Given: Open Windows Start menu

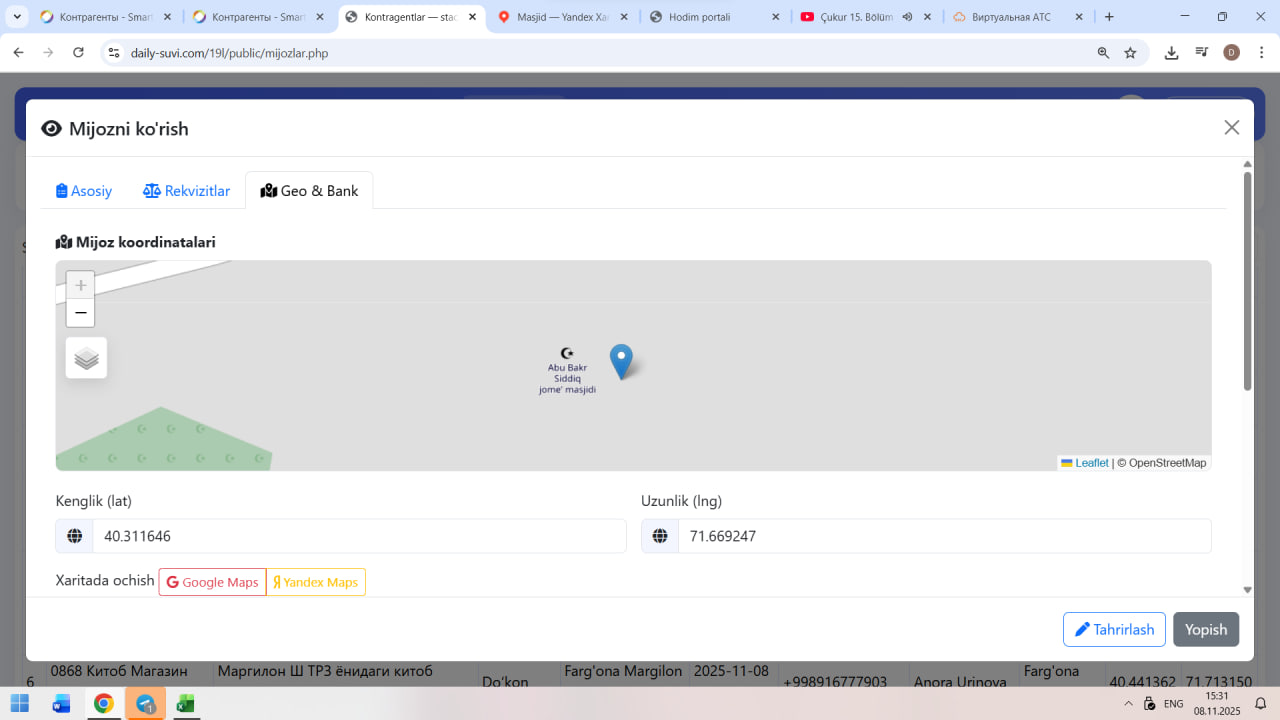Looking at the screenshot, I should [x=19, y=704].
